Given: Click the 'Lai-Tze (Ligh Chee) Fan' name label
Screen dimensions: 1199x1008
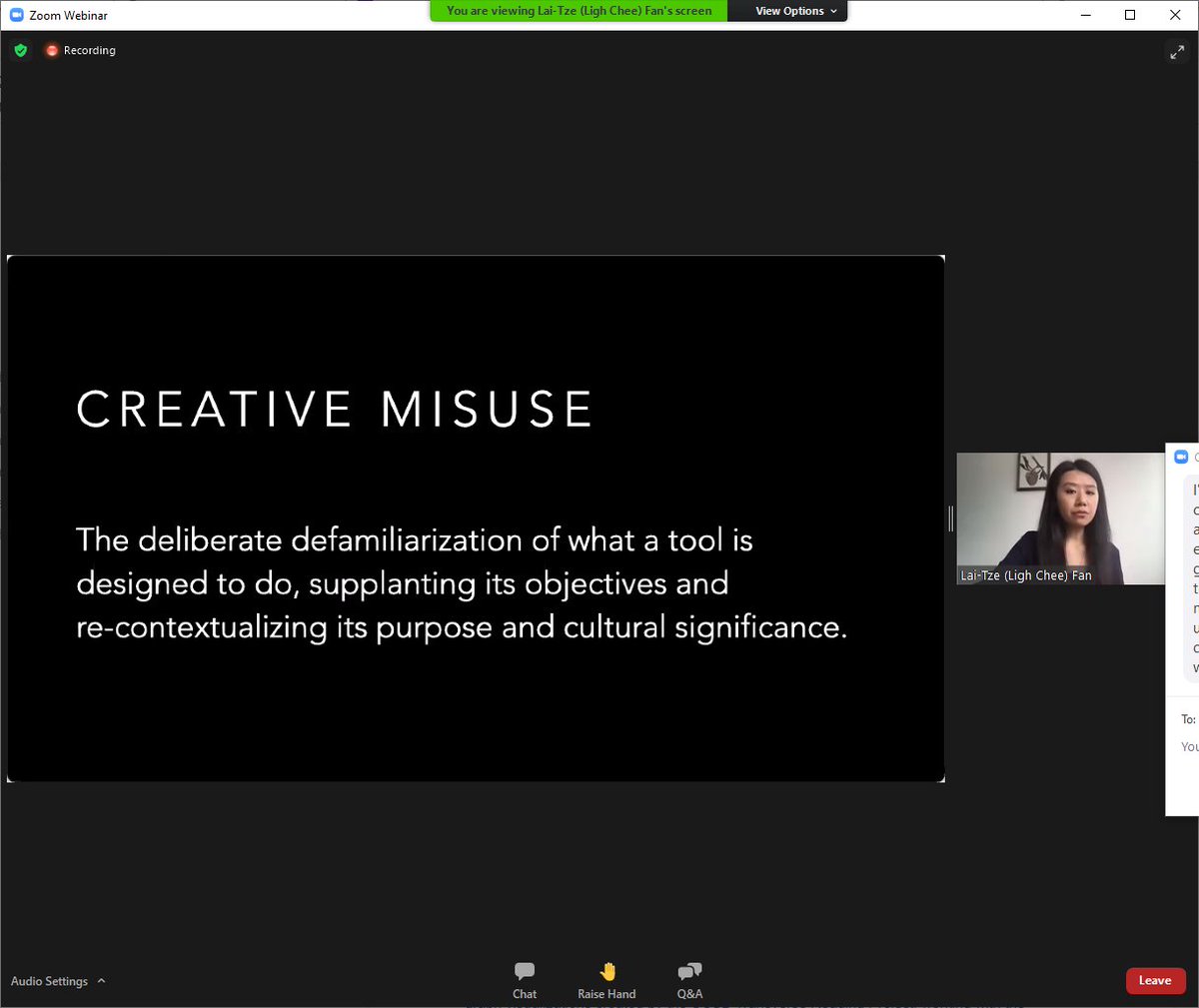Looking at the screenshot, I should [1026, 575].
